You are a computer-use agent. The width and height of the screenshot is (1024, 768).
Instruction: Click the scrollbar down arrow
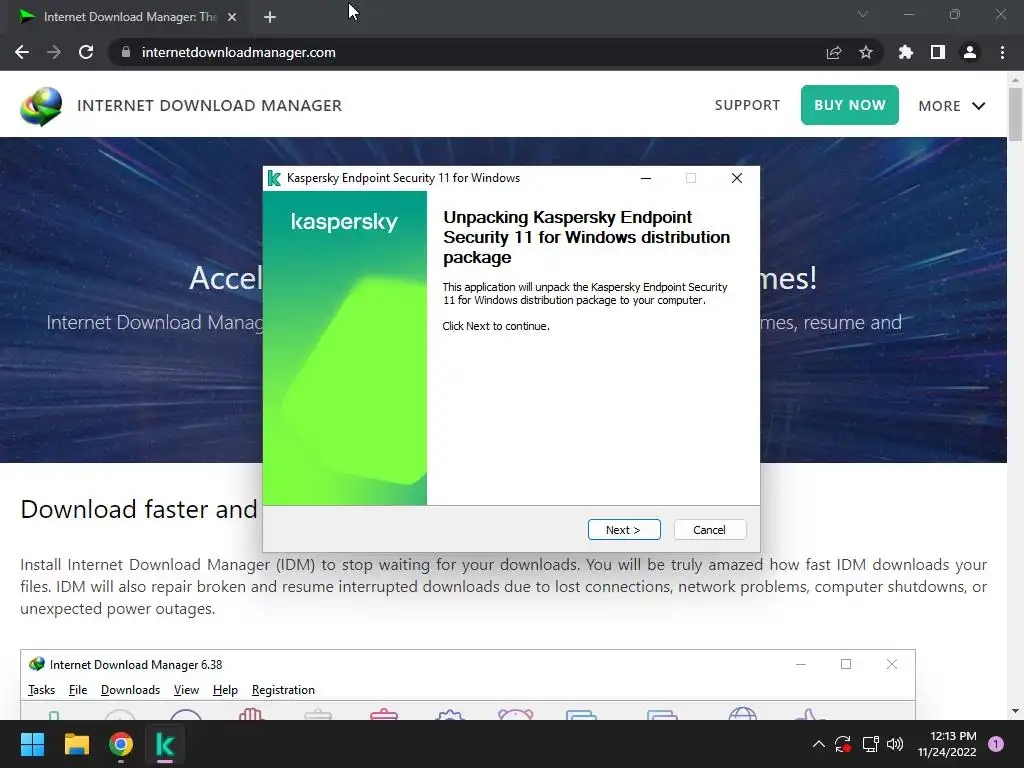point(1015,711)
